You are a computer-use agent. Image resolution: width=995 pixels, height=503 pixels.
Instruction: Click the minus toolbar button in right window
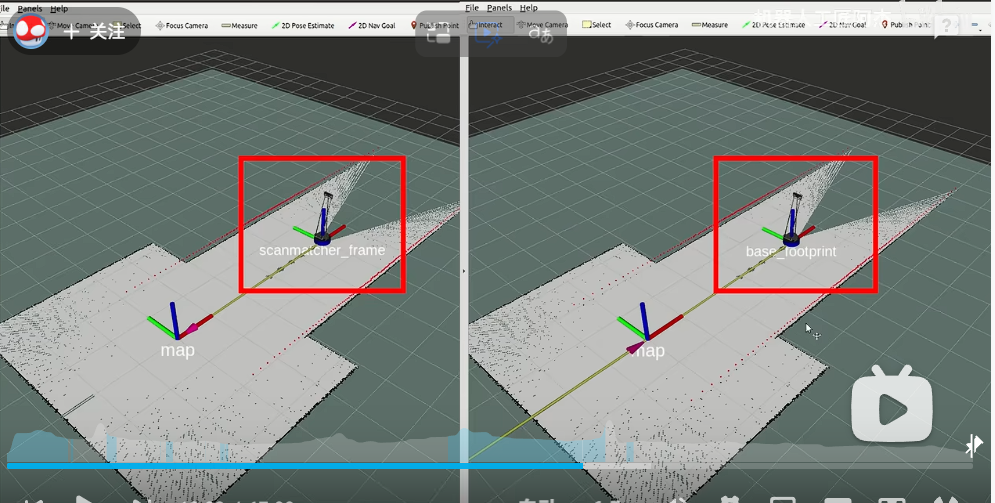975,25
